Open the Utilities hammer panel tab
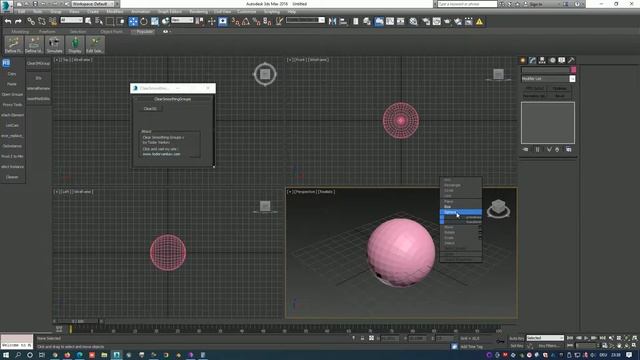Image resolution: width=640 pixels, height=360 pixels. coord(571,60)
